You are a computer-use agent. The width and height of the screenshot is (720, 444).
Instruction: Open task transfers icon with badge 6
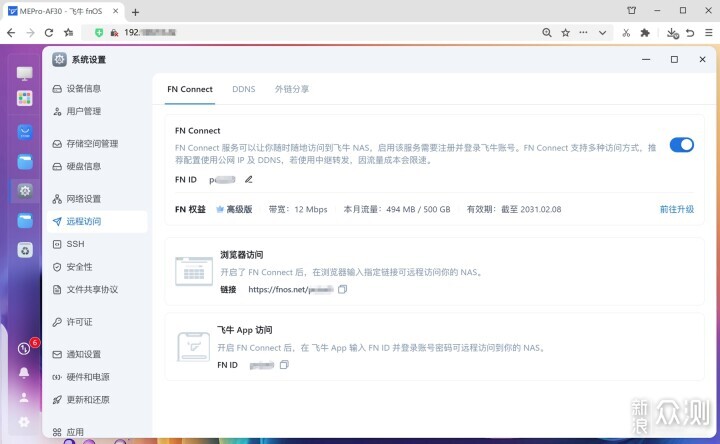click(25, 348)
